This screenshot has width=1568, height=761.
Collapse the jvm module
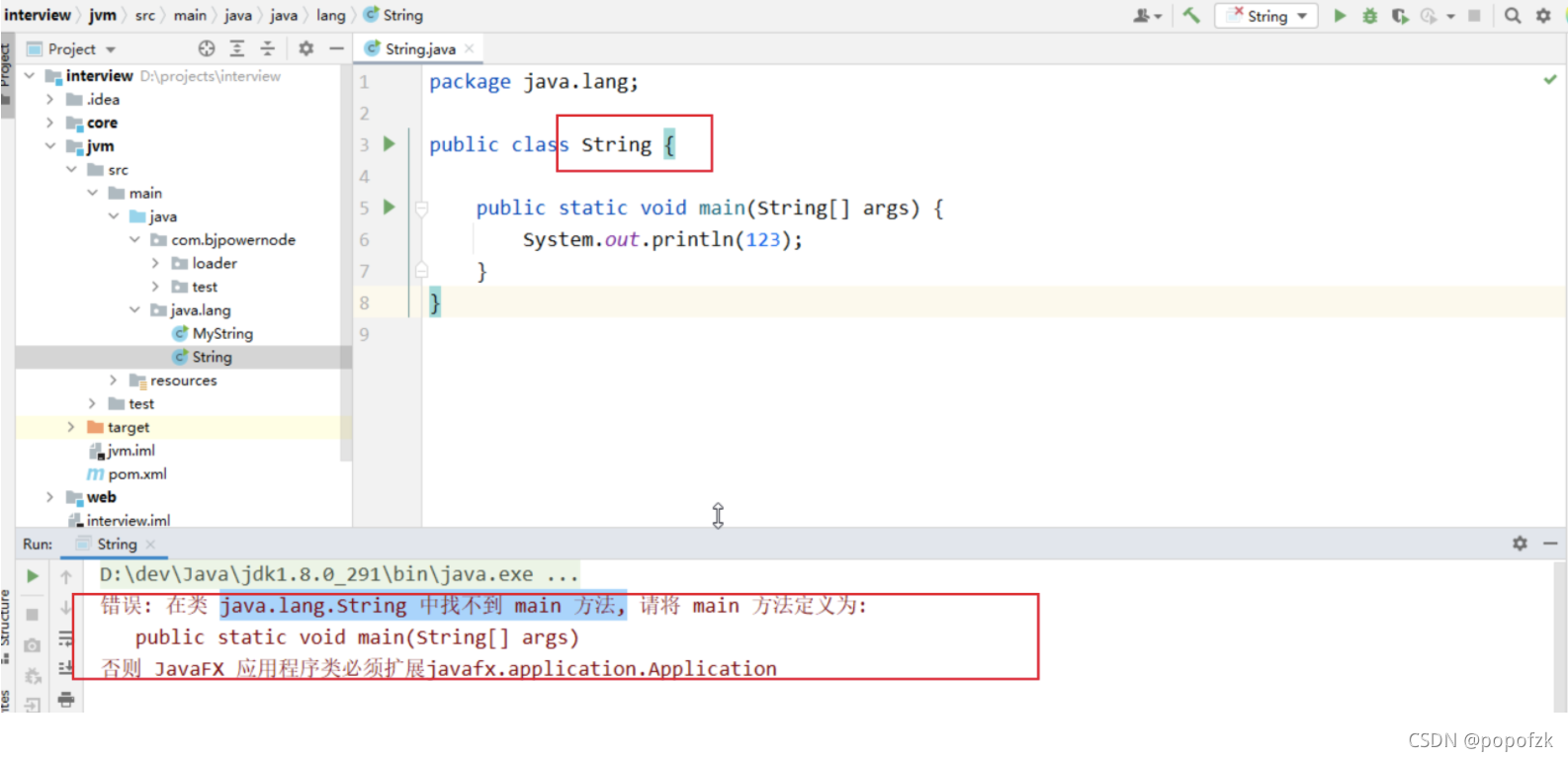[50, 146]
